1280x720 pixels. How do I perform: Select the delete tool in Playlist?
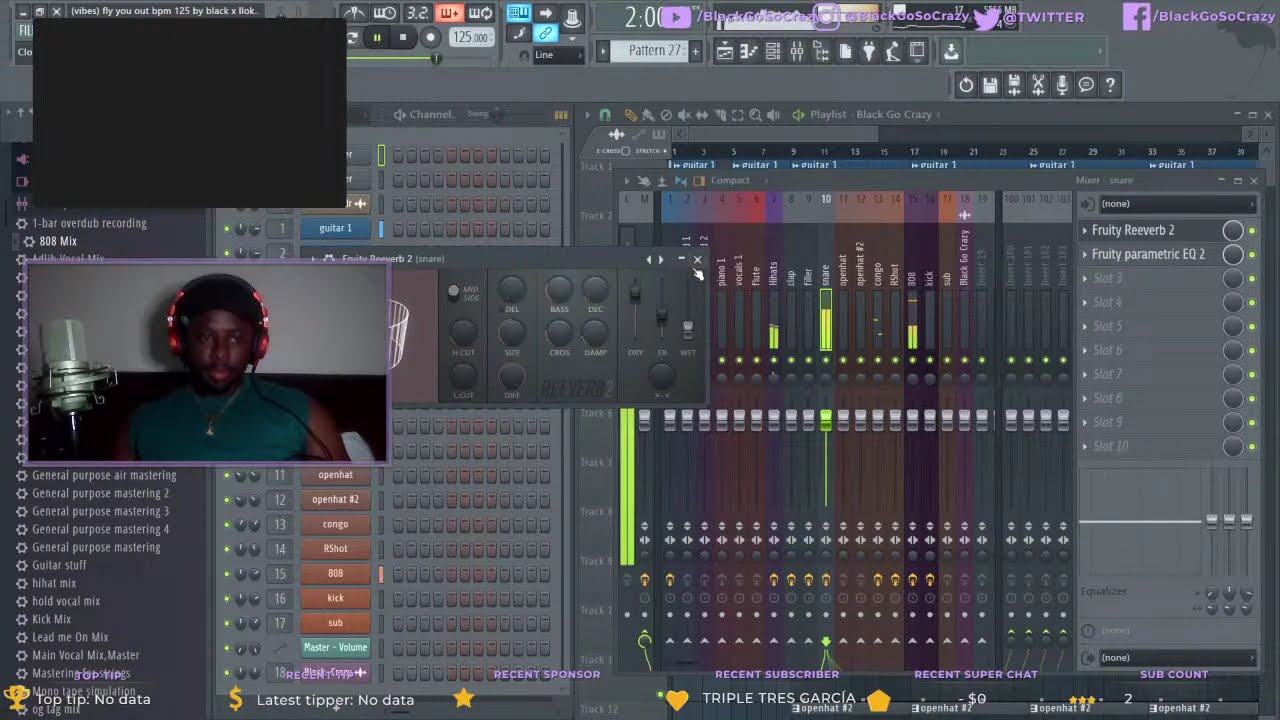(x=666, y=115)
